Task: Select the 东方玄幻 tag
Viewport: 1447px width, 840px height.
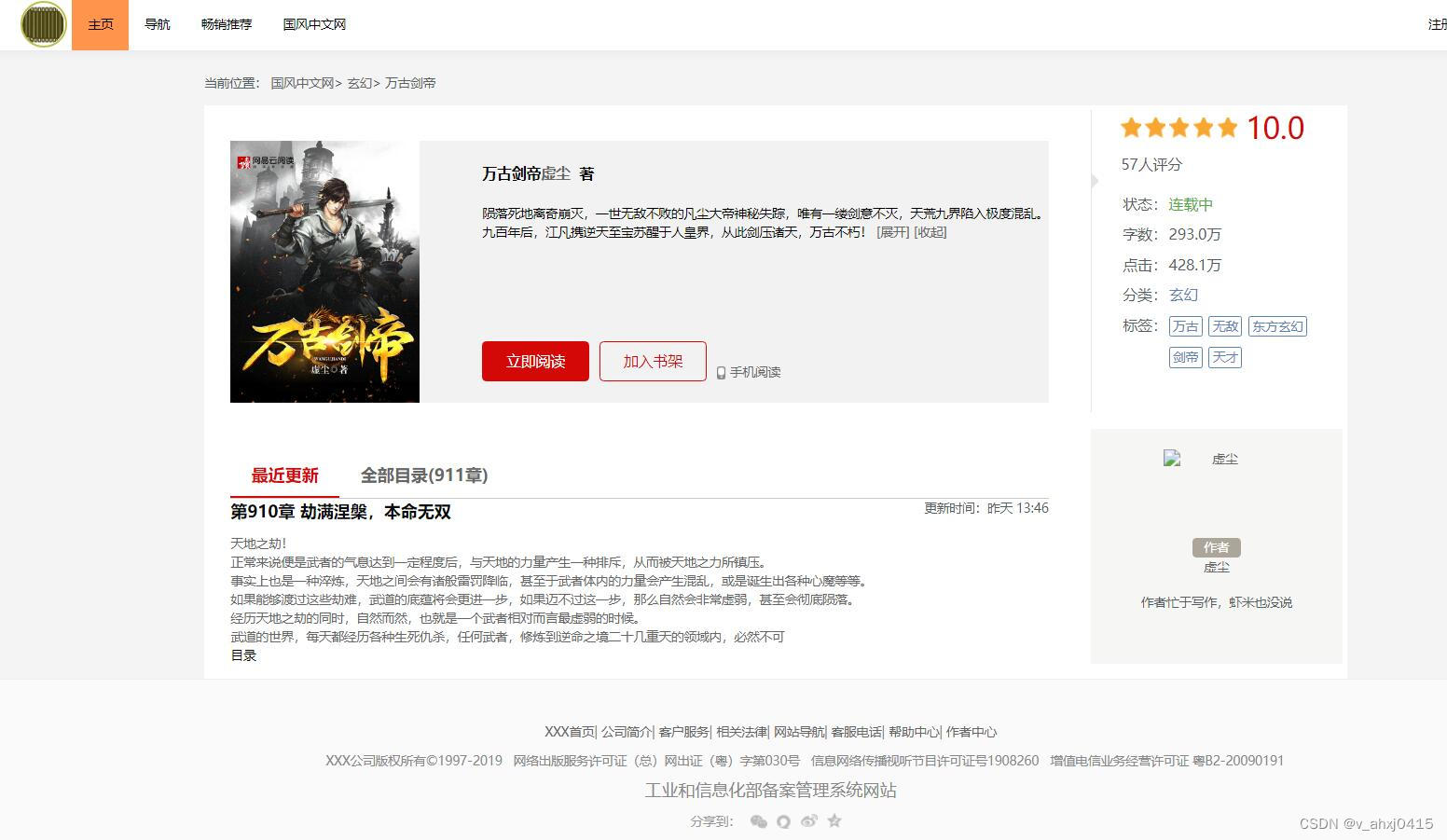Action: pos(1277,326)
